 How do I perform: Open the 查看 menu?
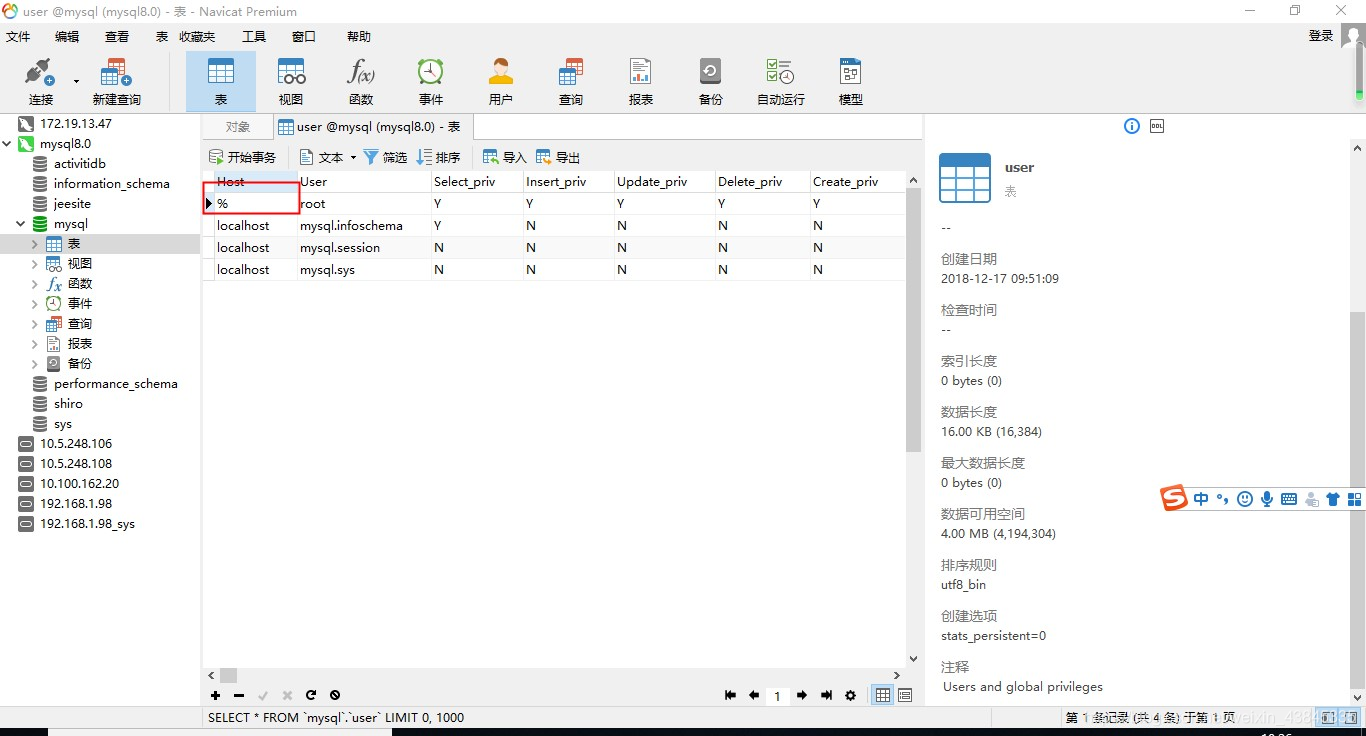coord(117,37)
